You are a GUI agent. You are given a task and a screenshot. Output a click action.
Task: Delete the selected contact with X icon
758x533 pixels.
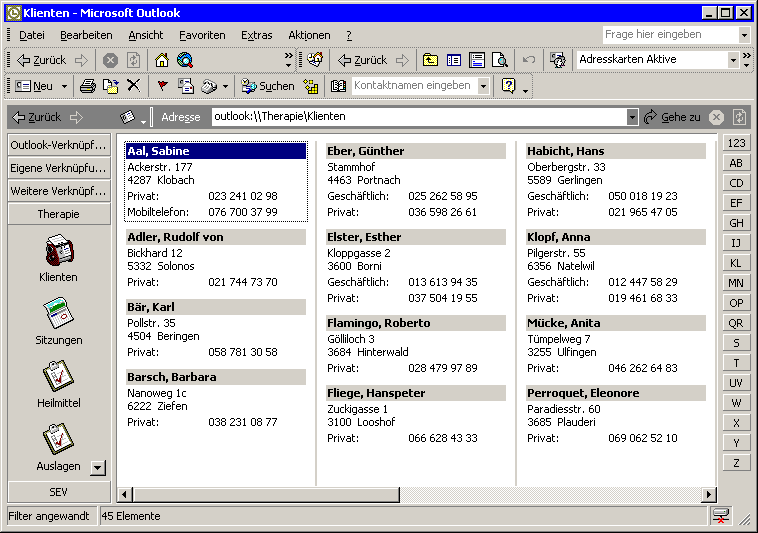click(x=133, y=86)
